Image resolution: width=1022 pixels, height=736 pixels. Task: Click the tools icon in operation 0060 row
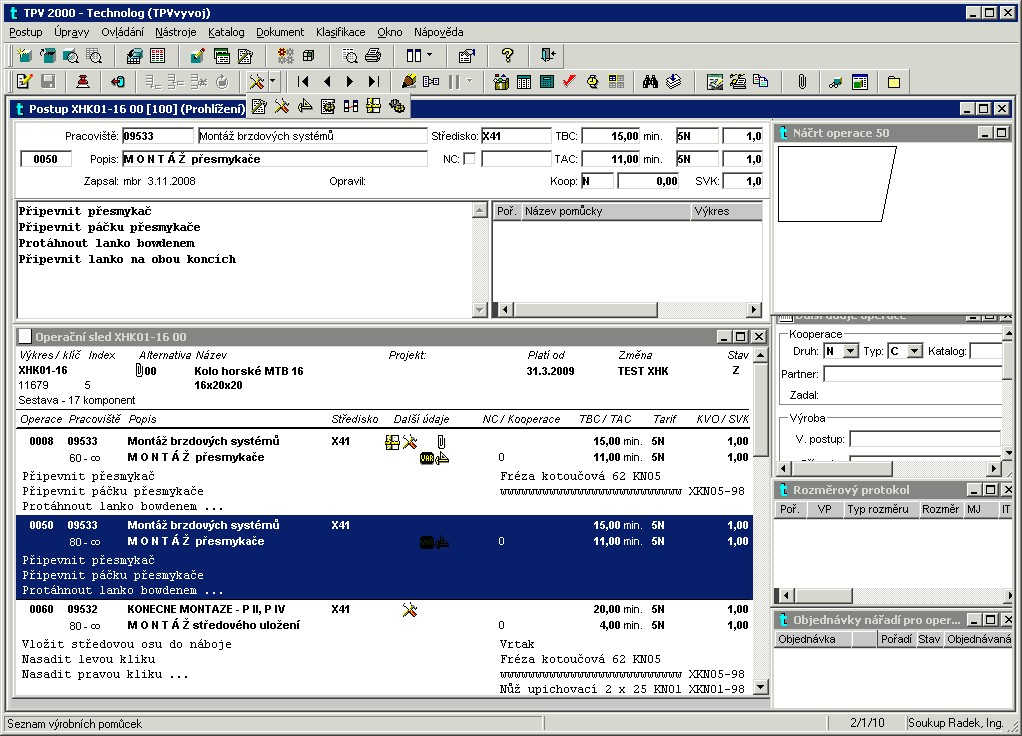pyautogui.click(x=409, y=610)
